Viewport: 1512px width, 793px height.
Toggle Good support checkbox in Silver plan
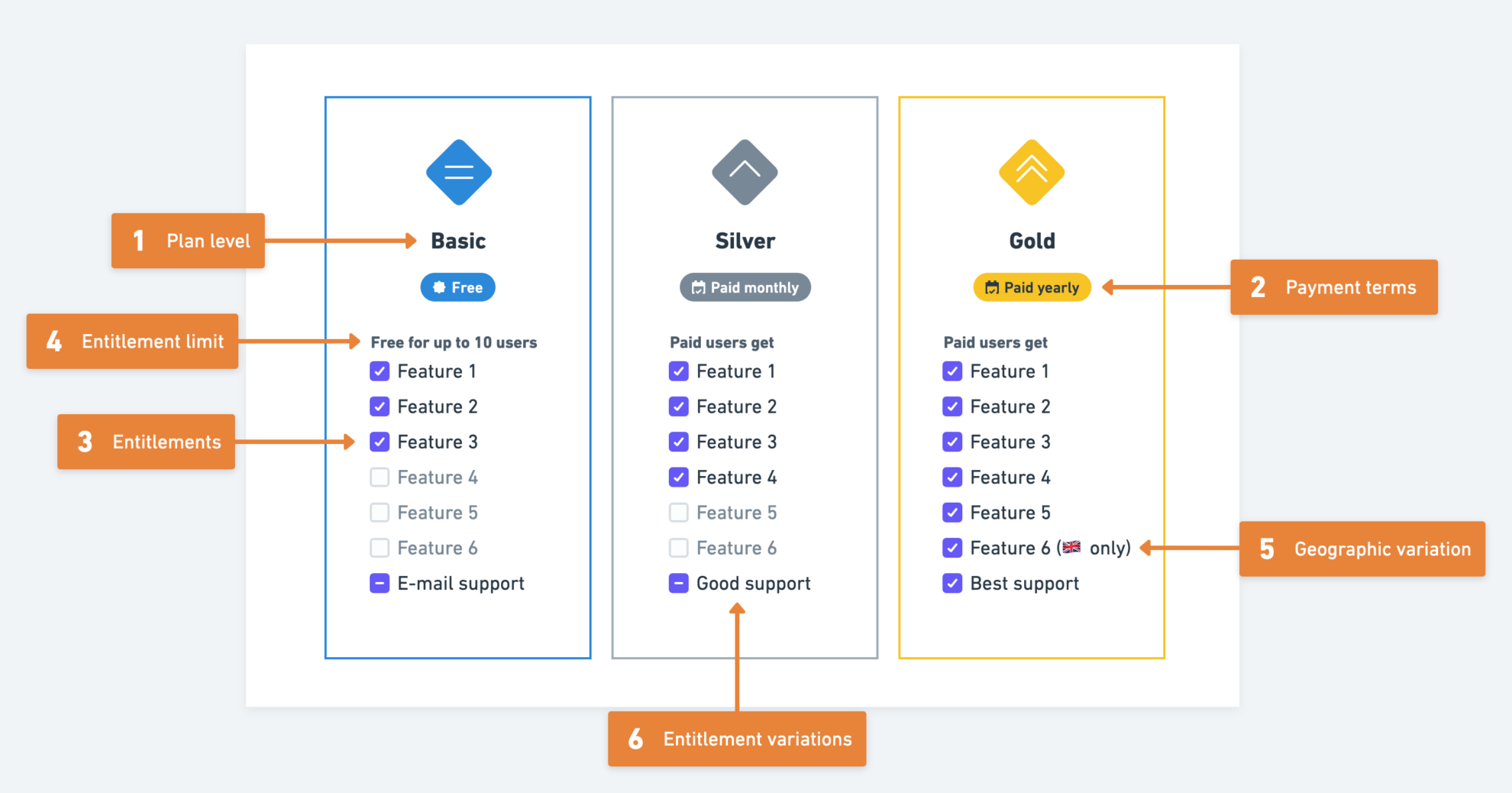point(678,583)
